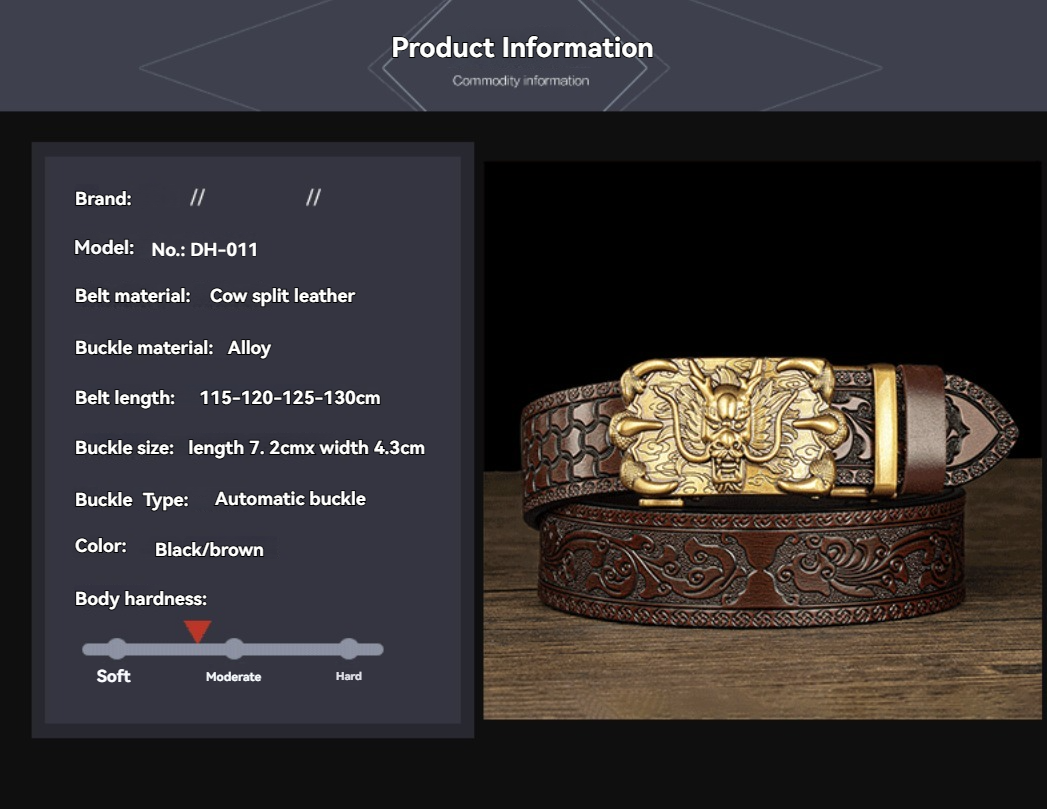Click the Automatic buckle type value
The width and height of the screenshot is (1047, 809).
290,499
